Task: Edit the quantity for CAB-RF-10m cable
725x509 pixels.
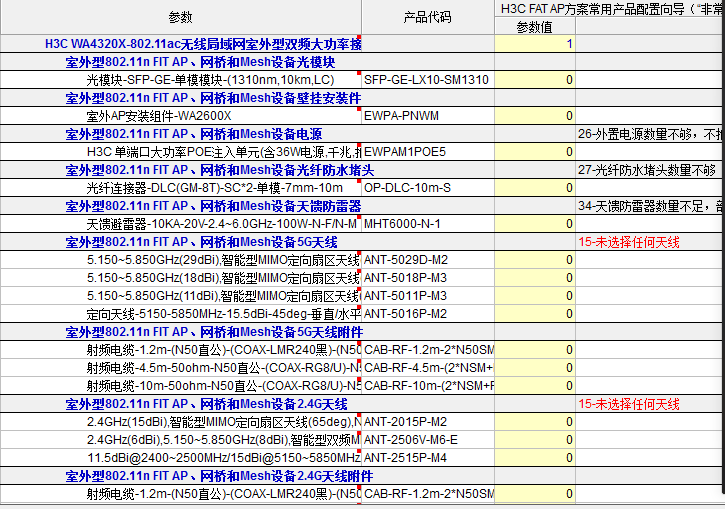Action: click(535, 386)
